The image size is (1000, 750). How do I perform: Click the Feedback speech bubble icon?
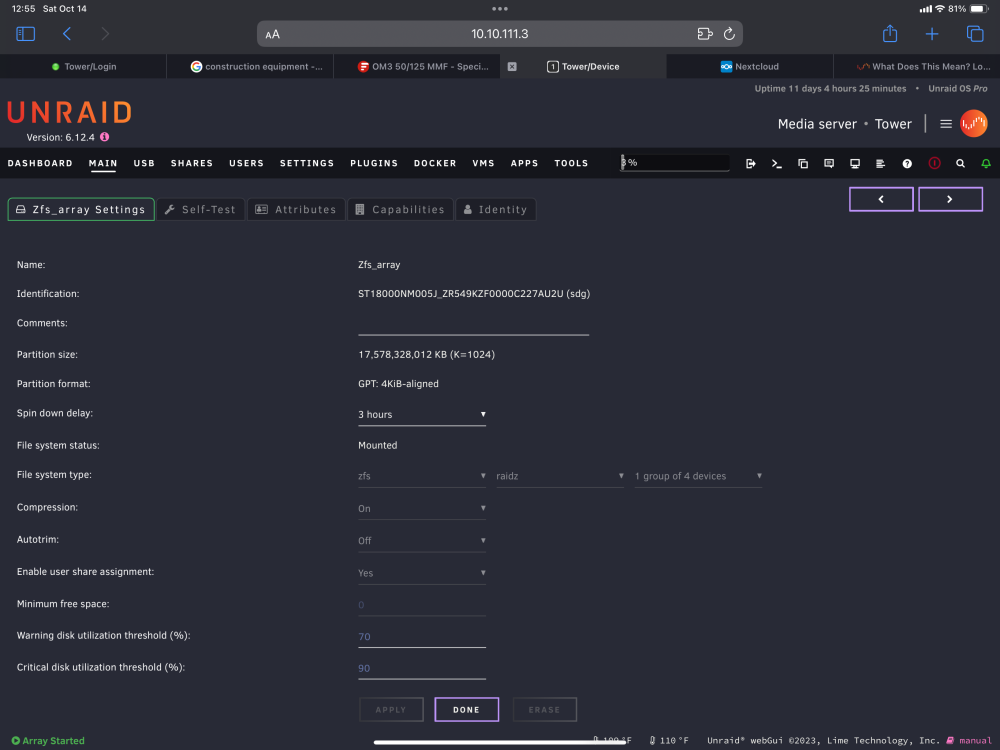829,164
